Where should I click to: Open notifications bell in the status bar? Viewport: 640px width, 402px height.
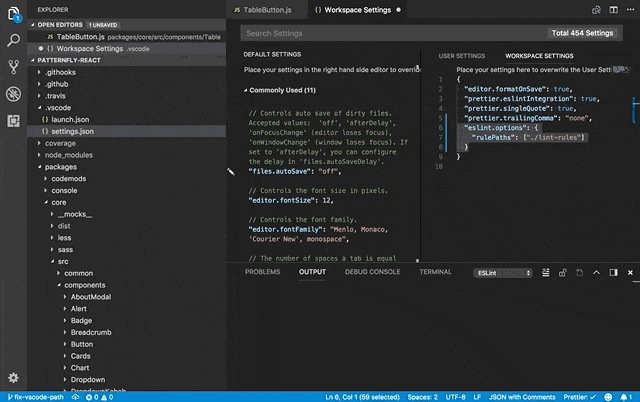(626, 397)
